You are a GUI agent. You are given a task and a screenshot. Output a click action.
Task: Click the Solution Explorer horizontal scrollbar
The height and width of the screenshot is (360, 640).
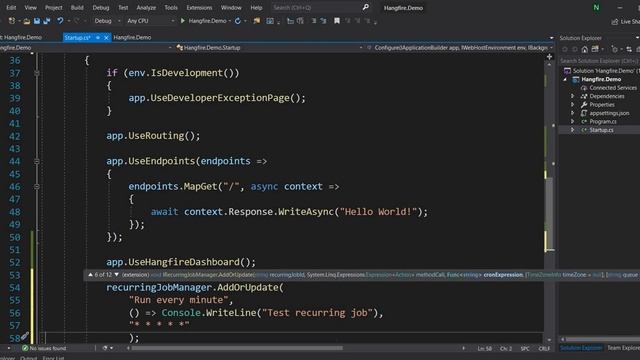click(x=603, y=339)
